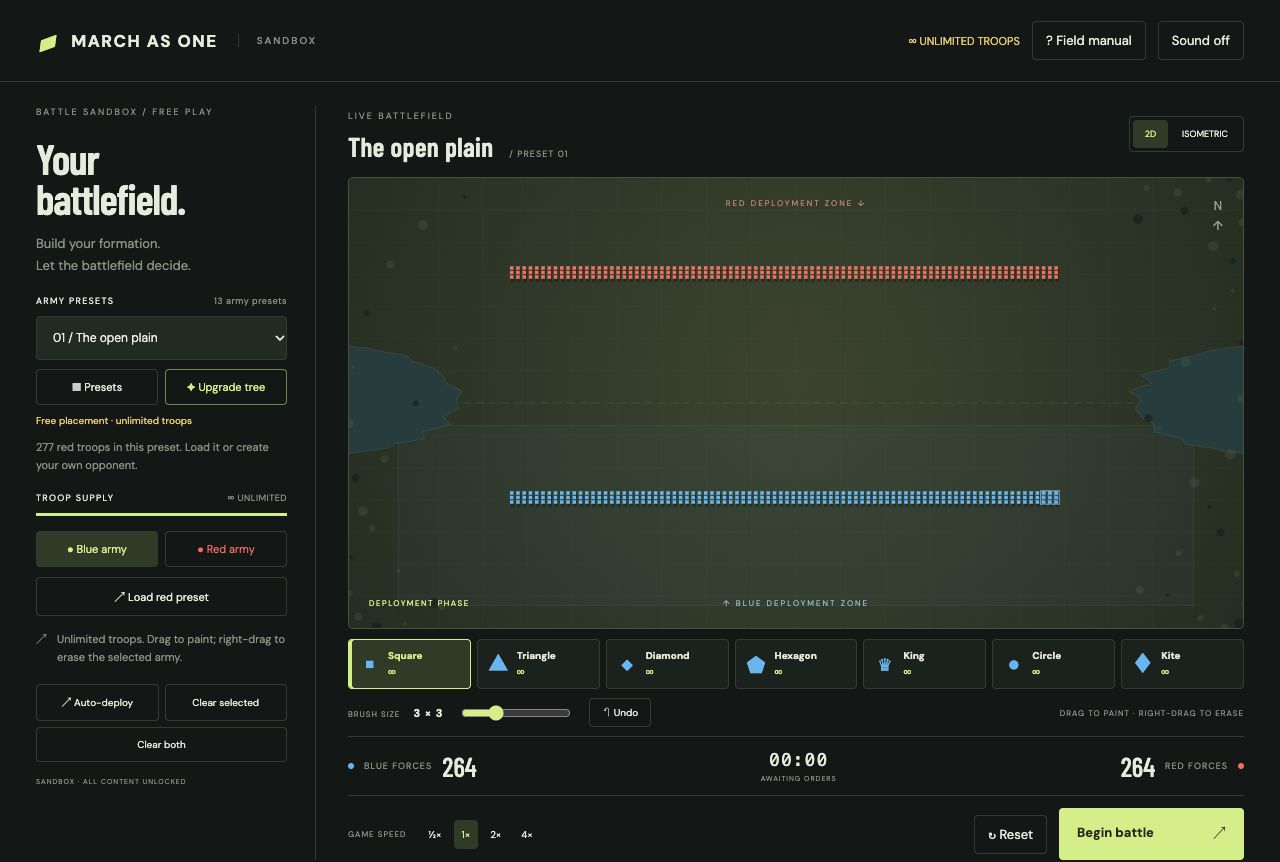Adjust the brush size slider
This screenshot has height=862, width=1280.
pos(516,713)
